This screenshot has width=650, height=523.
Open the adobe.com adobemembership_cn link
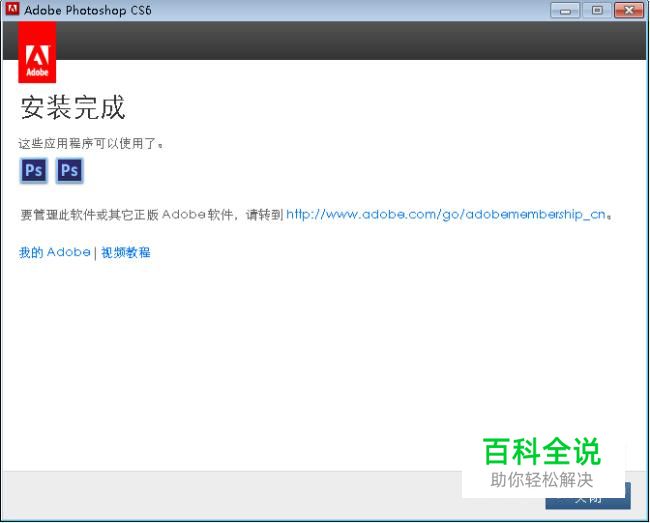click(x=446, y=214)
